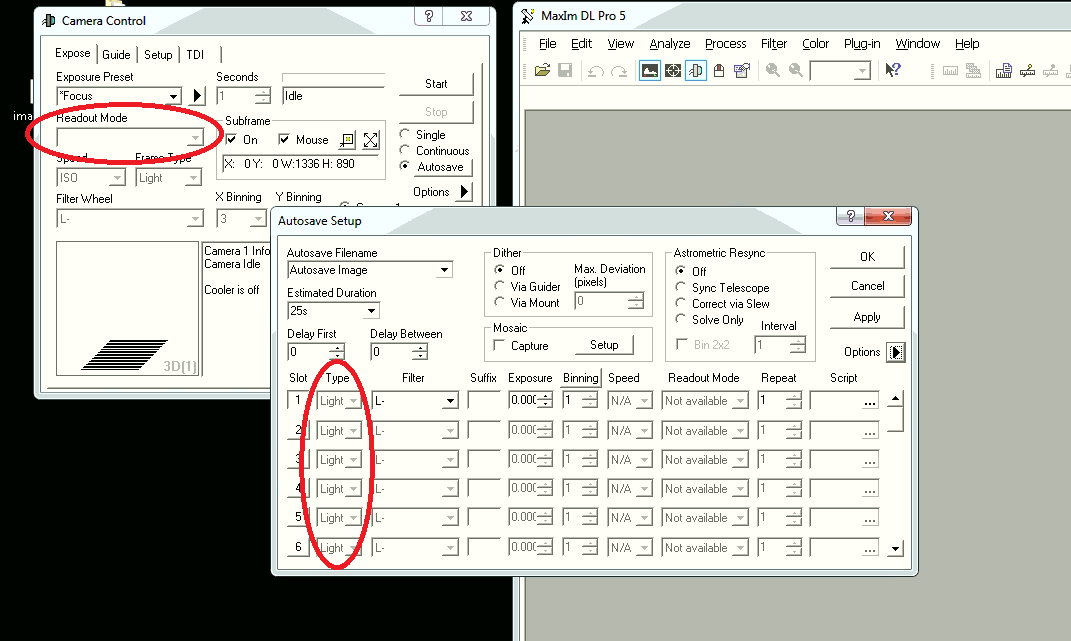Open the slot 1 Type dropdown
This screenshot has height=641, width=1071.
pos(353,401)
